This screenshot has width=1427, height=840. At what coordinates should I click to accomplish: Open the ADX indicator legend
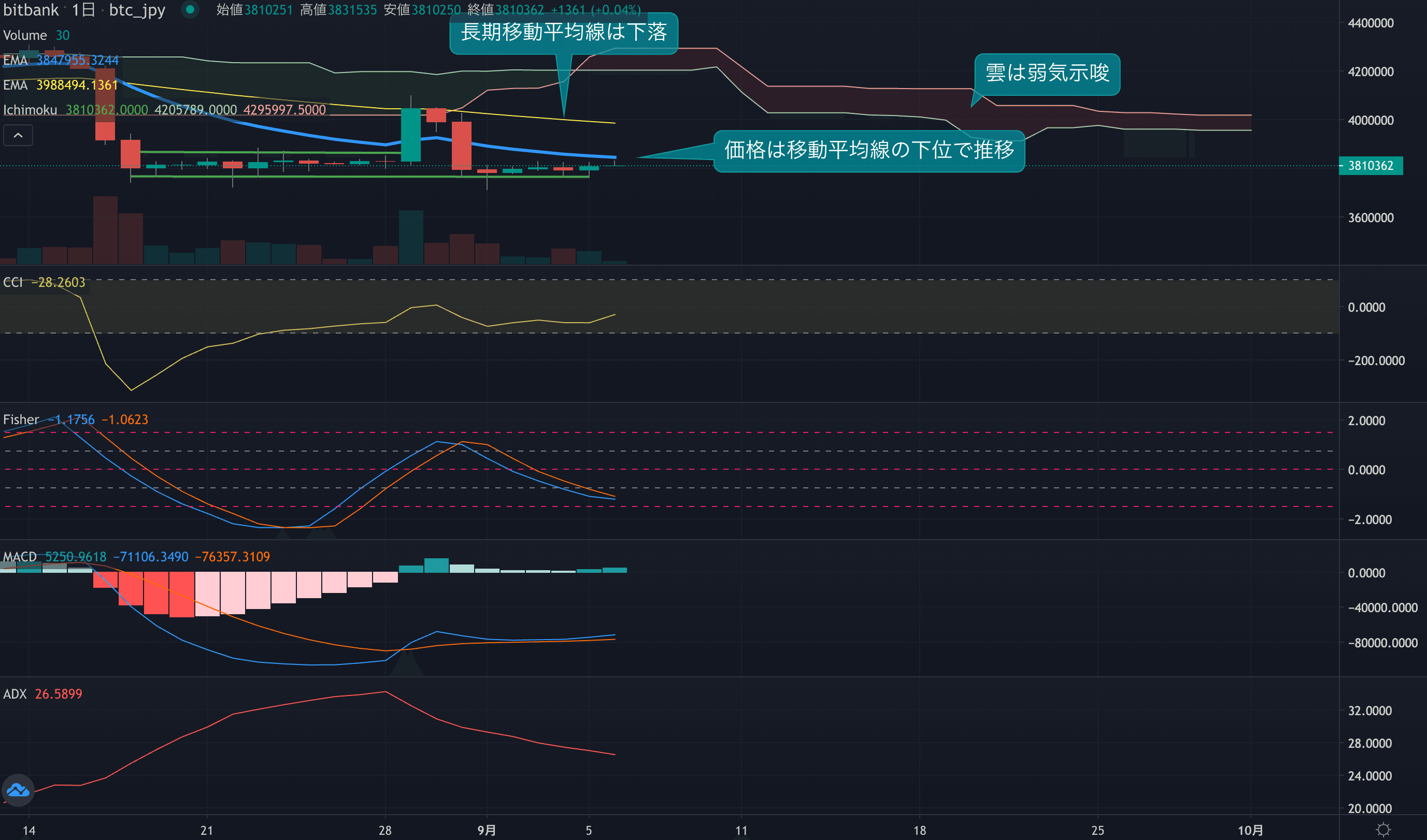tap(15, 694)
